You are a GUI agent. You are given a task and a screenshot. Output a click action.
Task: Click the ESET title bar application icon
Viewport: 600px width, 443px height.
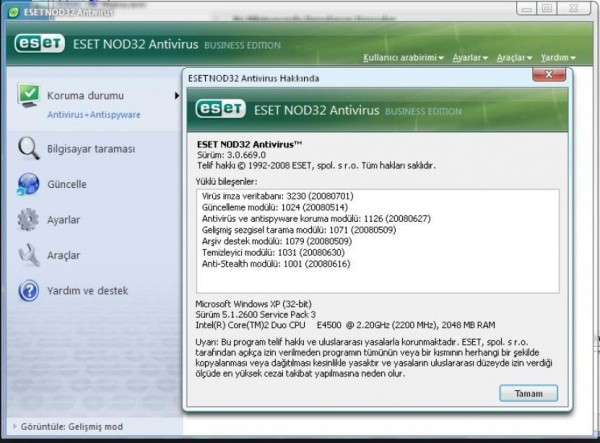point(14,13)
